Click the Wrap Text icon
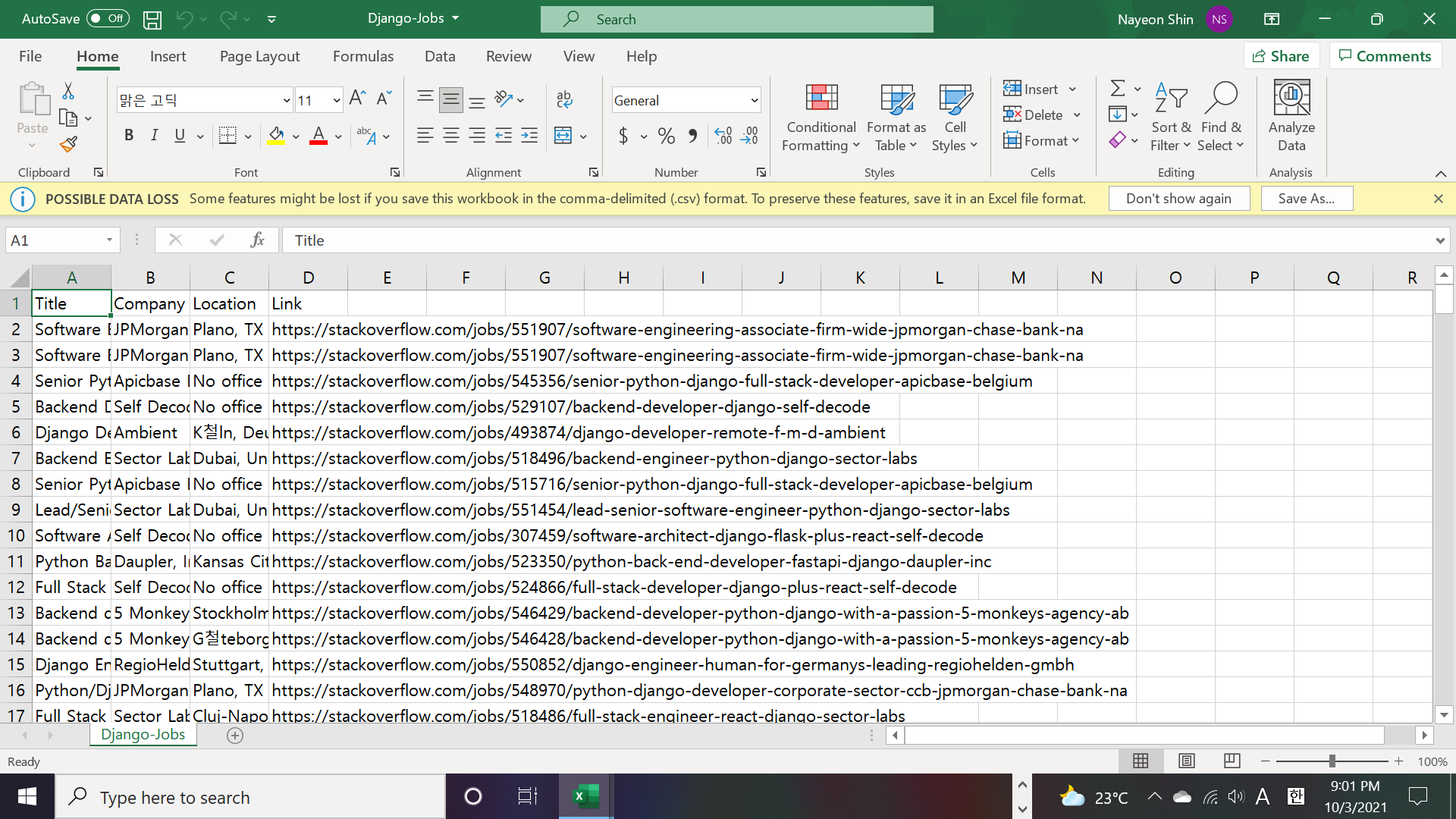The image size is (1456, 819). [x=564, y=99]
